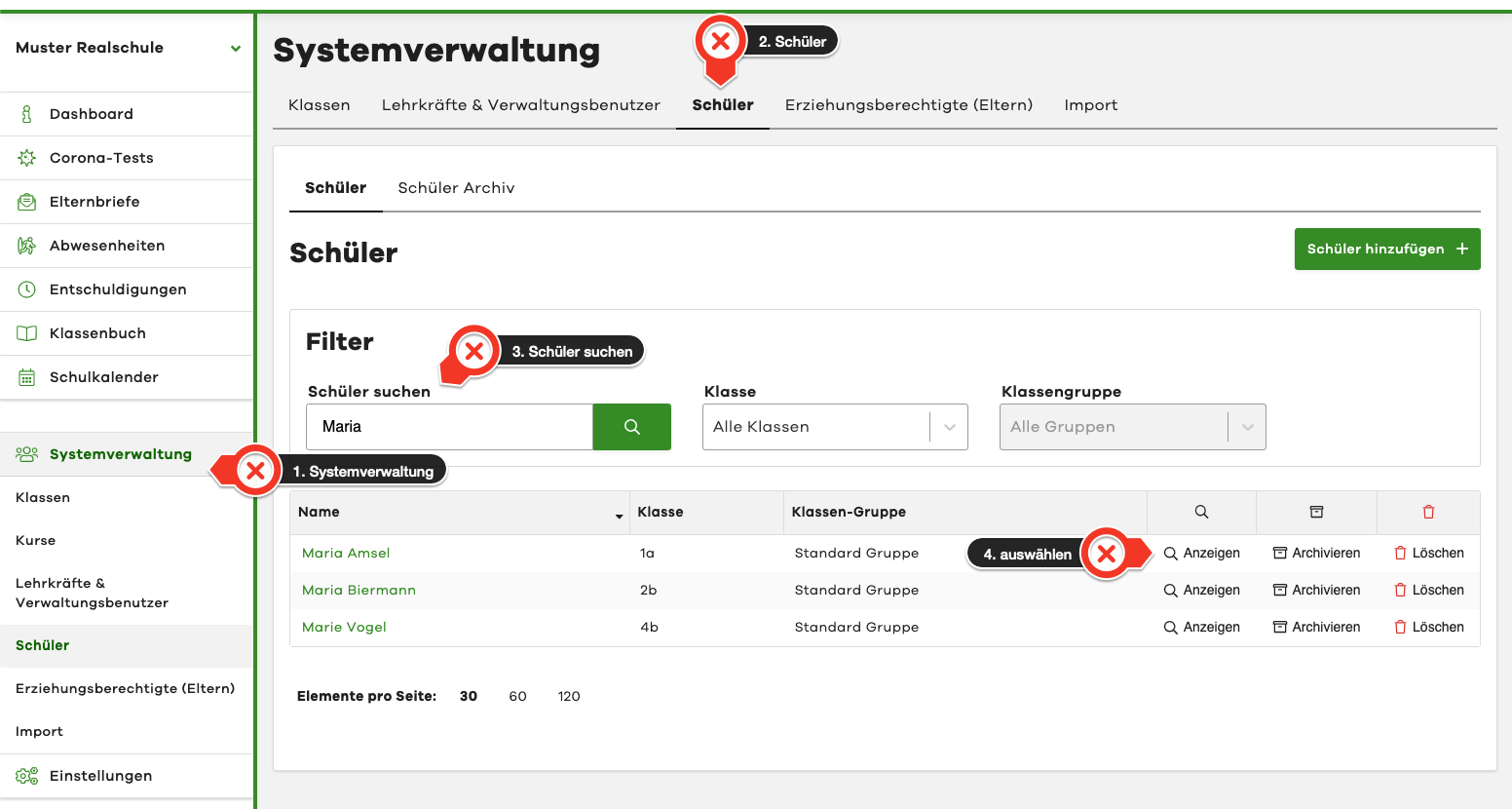
Task: Open Schulkalender calendar icon
Action: pyautogui.click(x=27, y=377)
